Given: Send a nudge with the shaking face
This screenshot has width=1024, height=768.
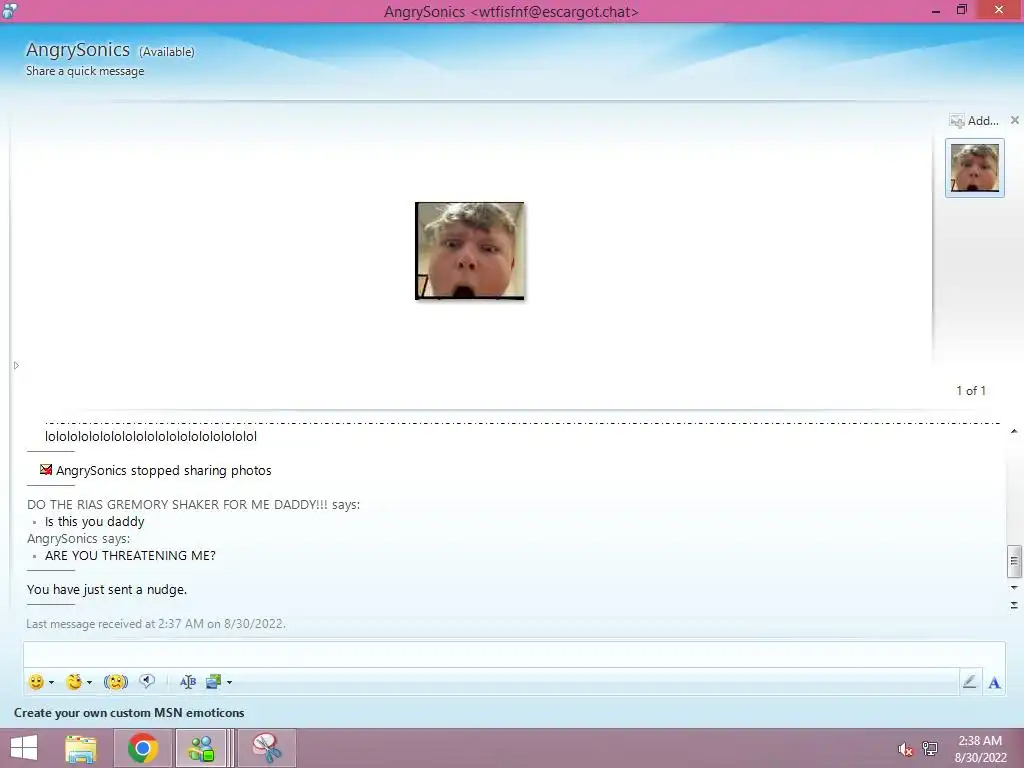Looking at the screenshot, I should point(116,682).
